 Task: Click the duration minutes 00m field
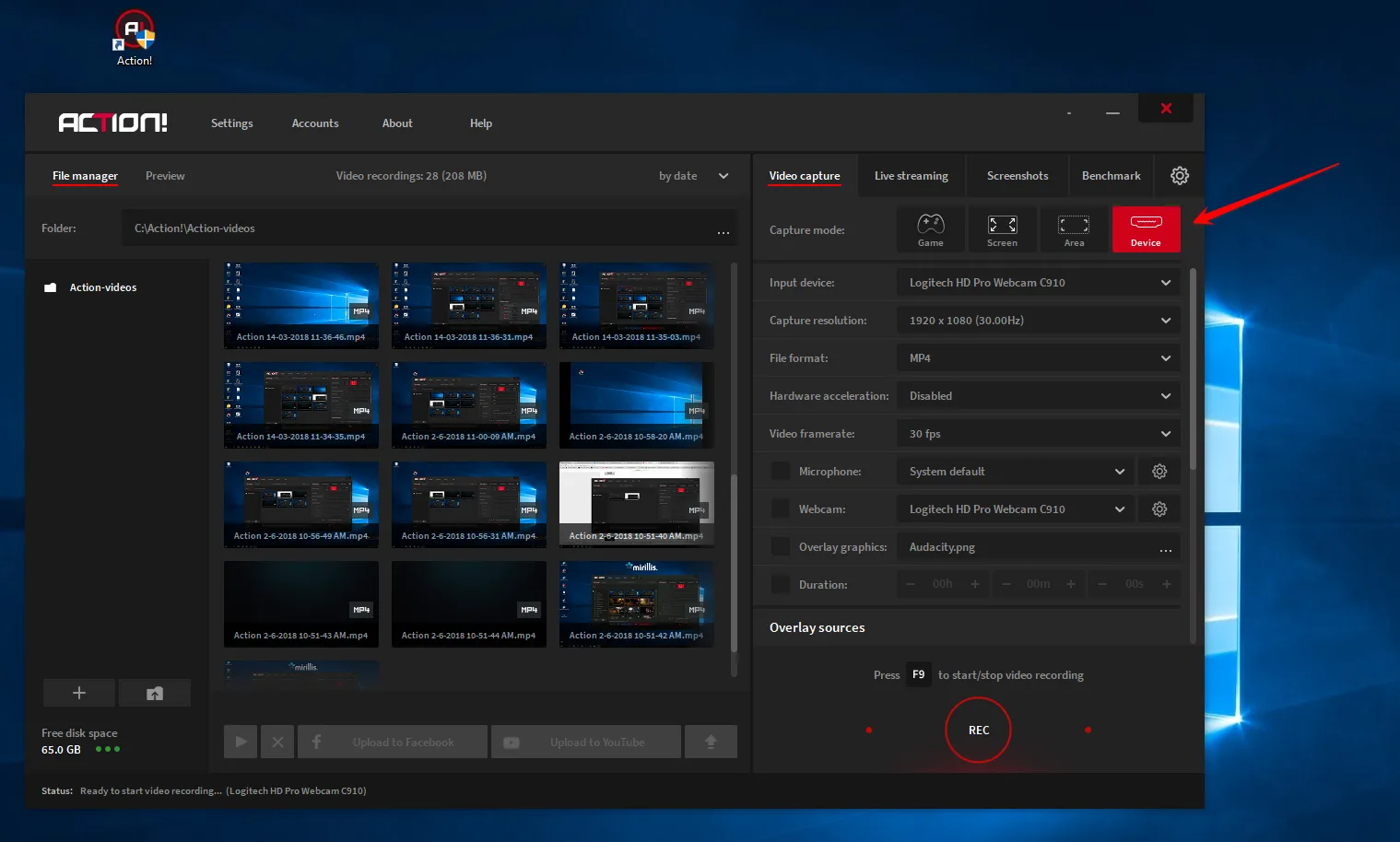[x=1038, y=584]
